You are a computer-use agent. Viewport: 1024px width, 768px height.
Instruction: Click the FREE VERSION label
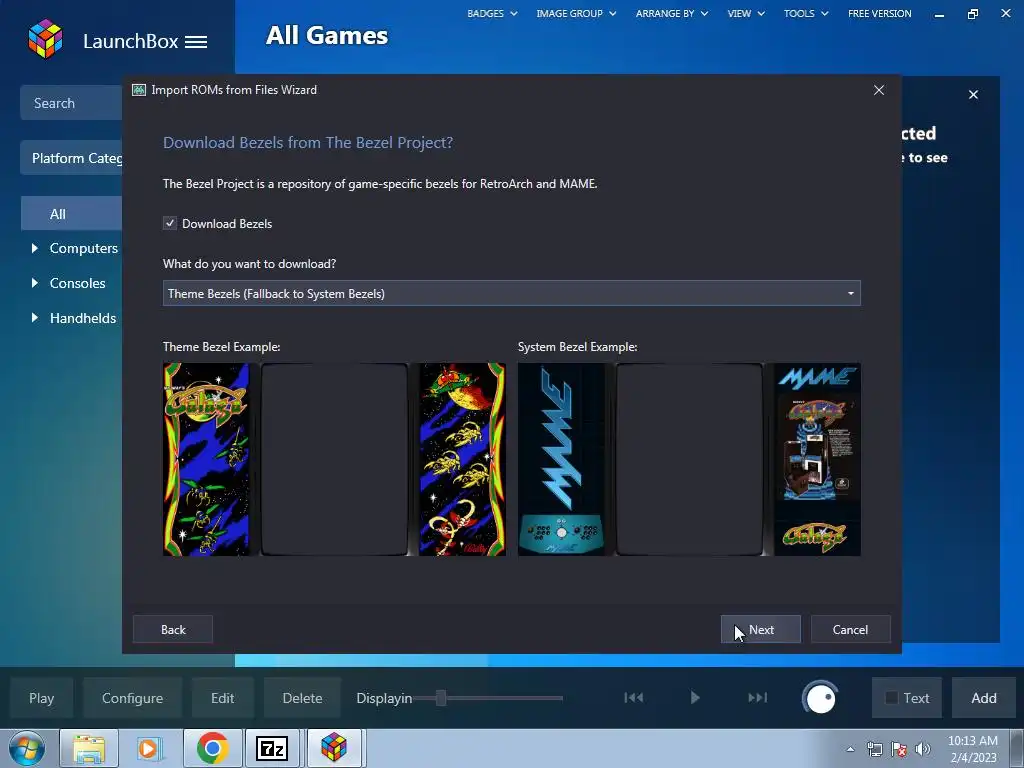click(x=880, y=13)
